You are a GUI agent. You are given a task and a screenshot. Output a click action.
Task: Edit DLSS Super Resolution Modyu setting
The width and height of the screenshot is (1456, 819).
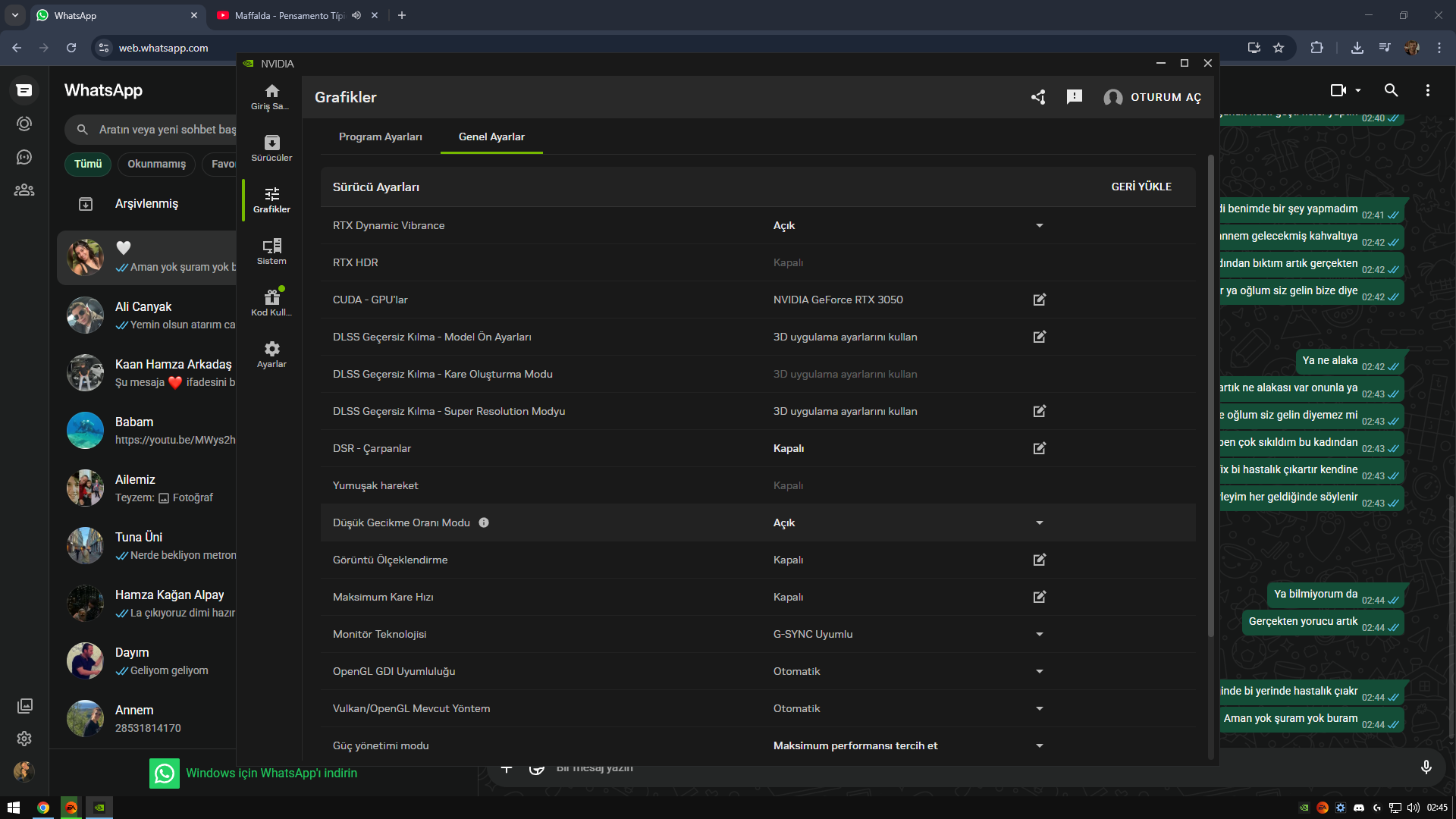(x=1040, y=411)
